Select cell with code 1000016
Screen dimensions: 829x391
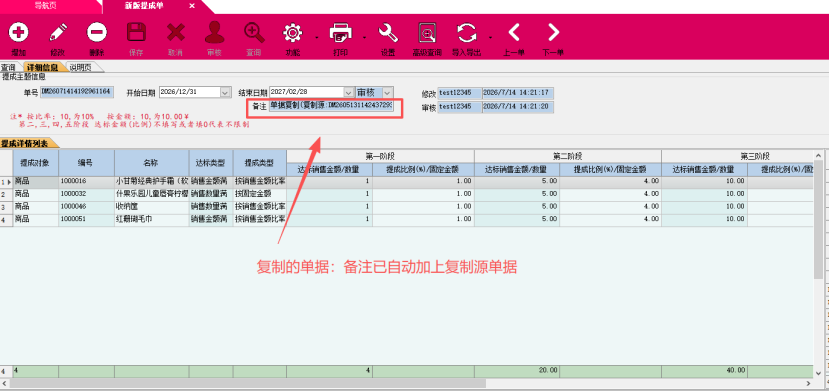(86, 182)
